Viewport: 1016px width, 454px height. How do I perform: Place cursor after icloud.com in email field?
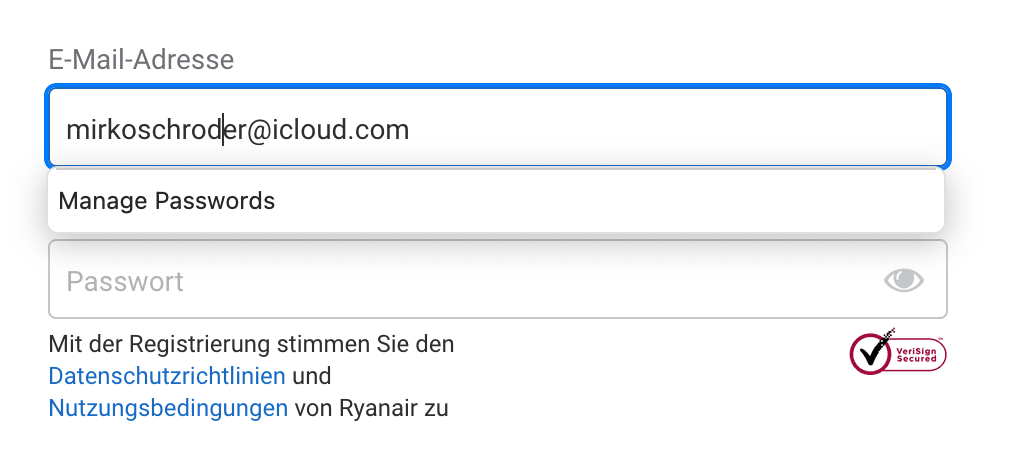coord(410,130)
